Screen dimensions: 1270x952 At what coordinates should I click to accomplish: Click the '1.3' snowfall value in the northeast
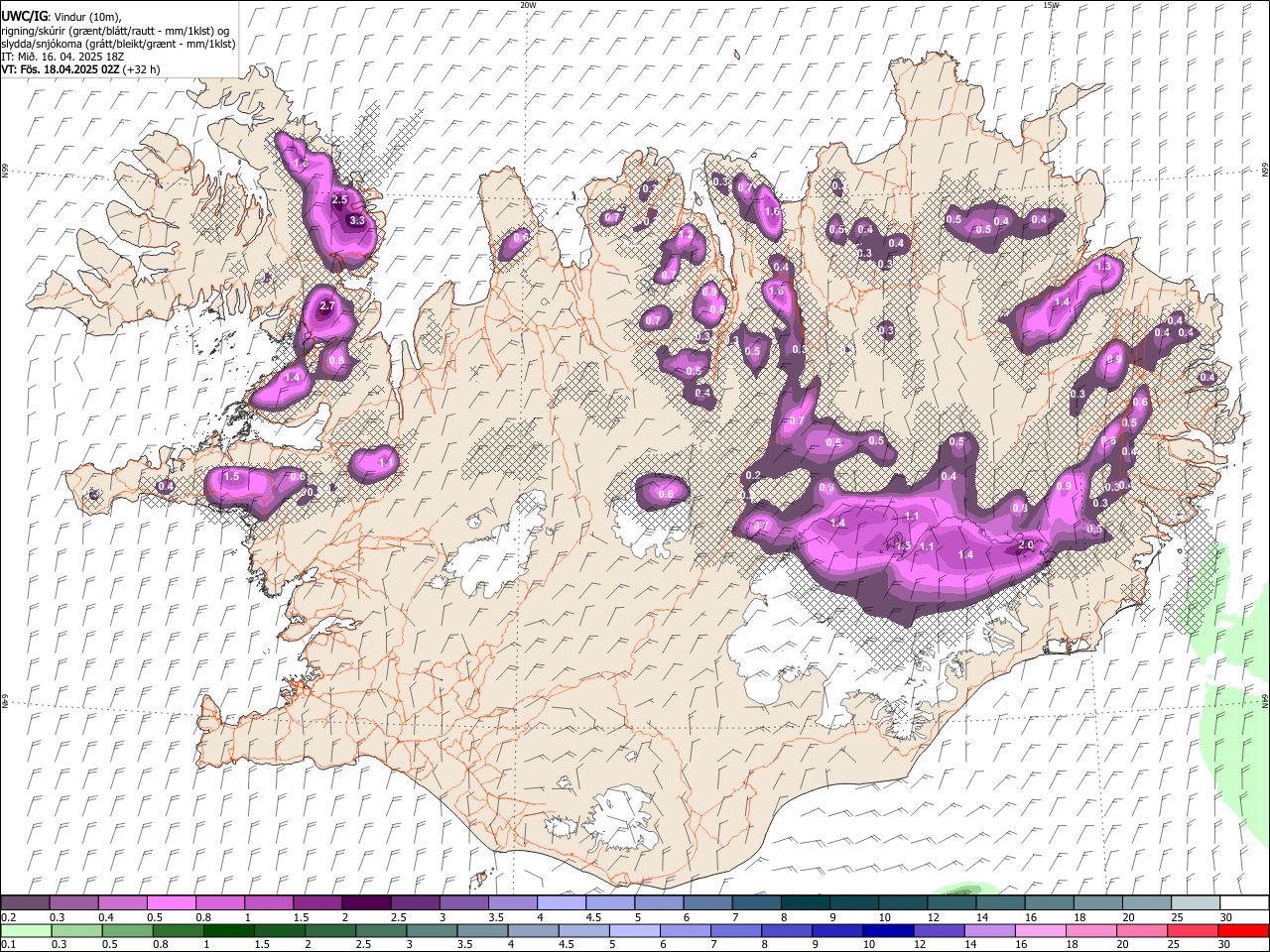(1103, 267)
